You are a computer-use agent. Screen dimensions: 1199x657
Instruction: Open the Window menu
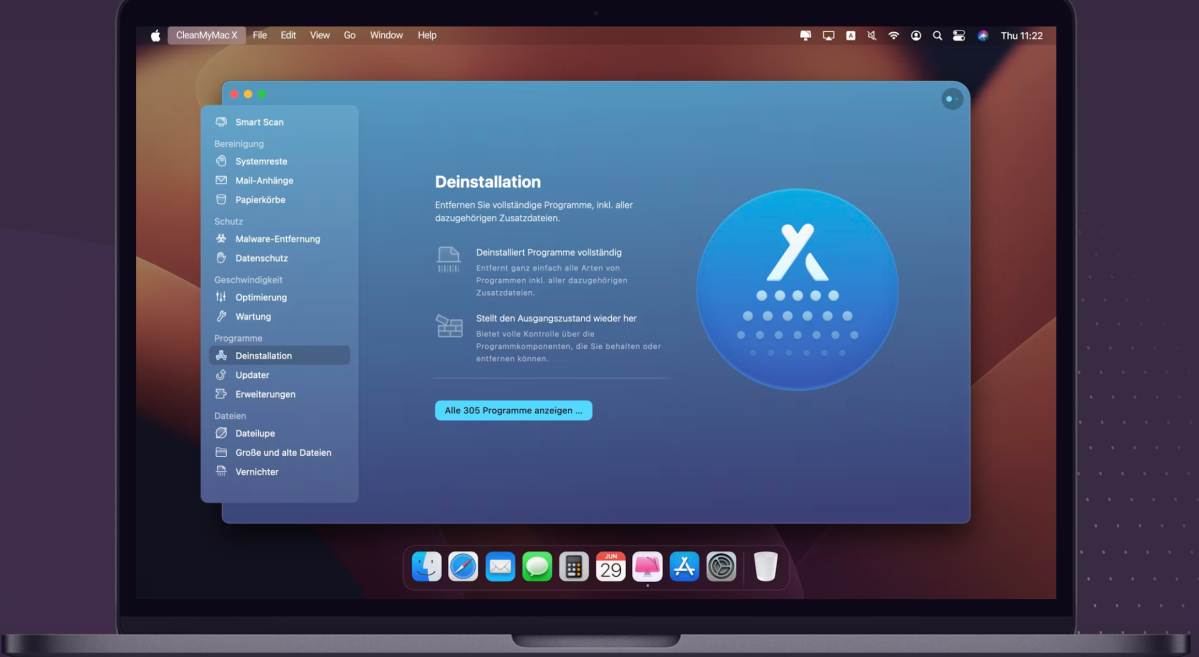(386, 35)
